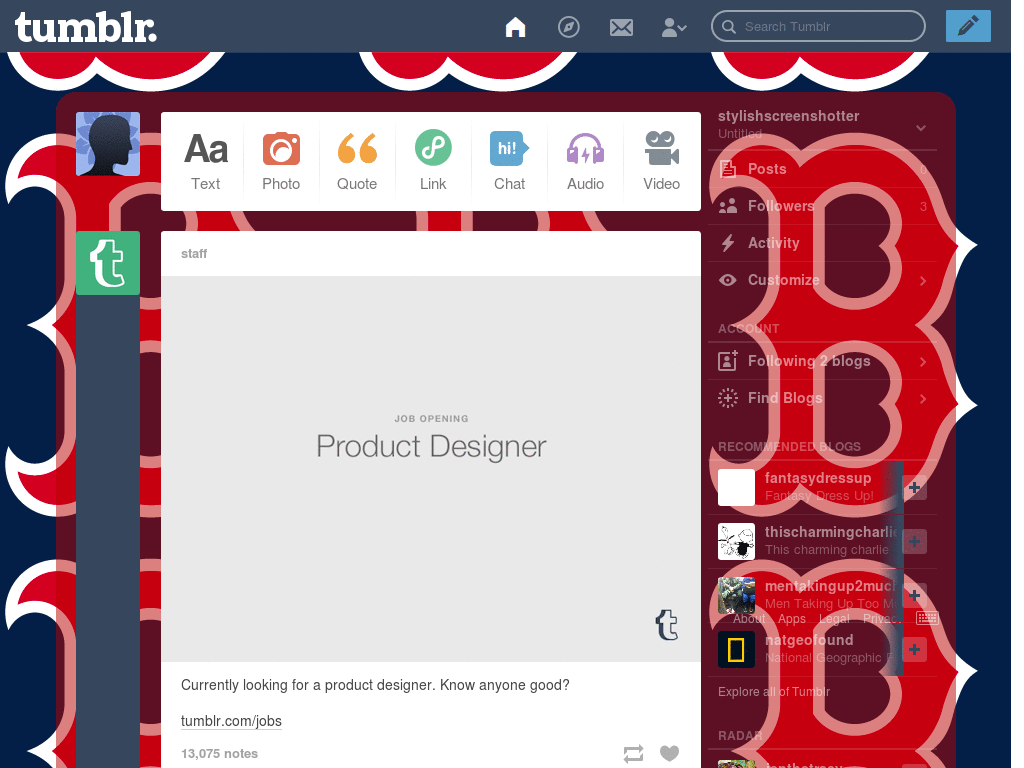Open the inbox envelope icon
Screen dimensions: 1024x768
(x=621, y=27)
